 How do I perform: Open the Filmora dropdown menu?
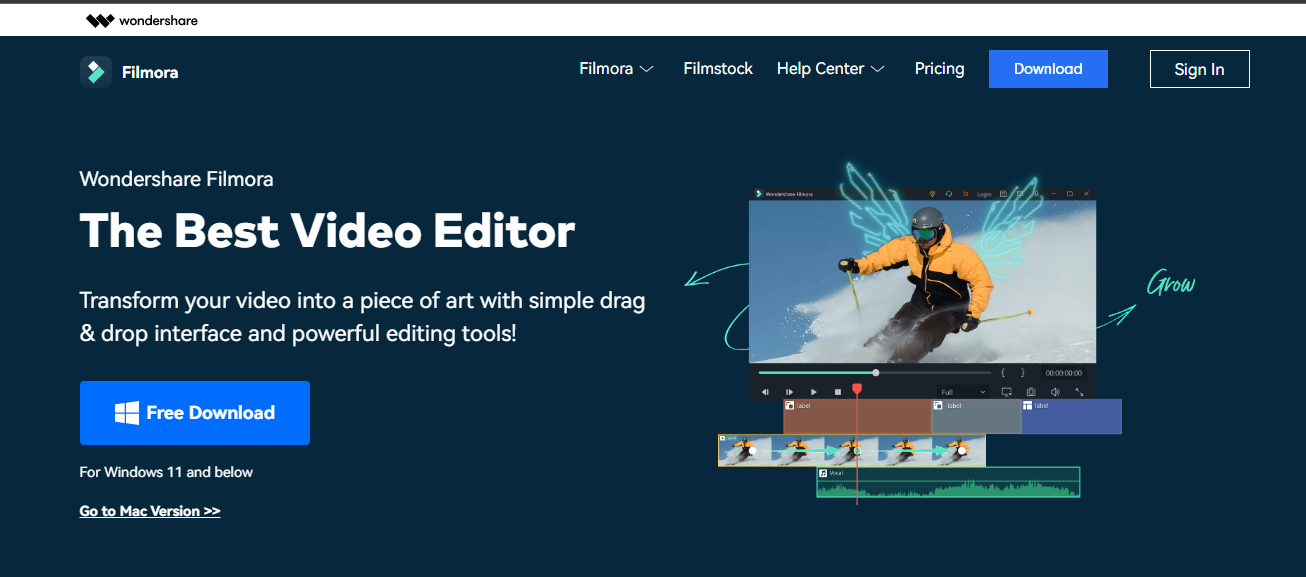click(616, 69)
